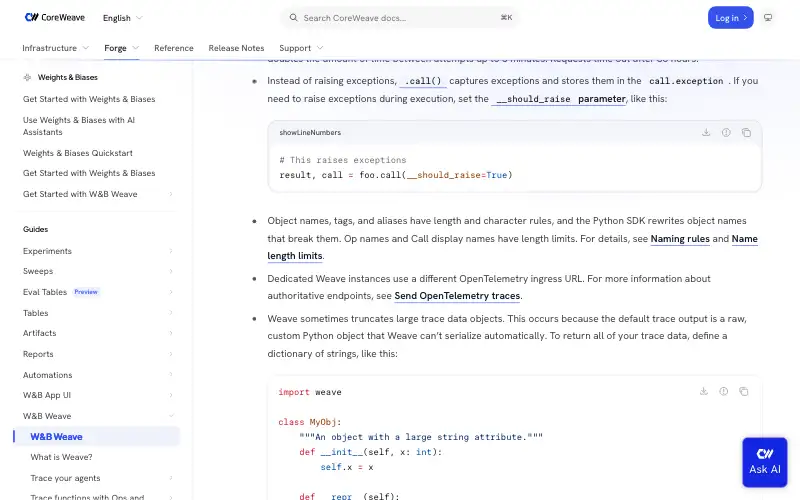Viewport: 800px width, 500px height.
Task: Select the highlighted W&B Weave page
Action: tap(97, 437)
